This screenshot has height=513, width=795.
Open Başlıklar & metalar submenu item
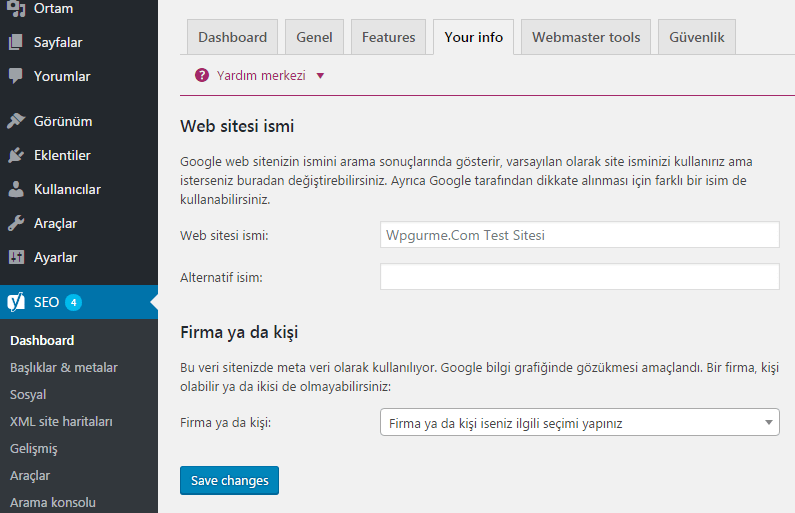(x=64, y=368)
